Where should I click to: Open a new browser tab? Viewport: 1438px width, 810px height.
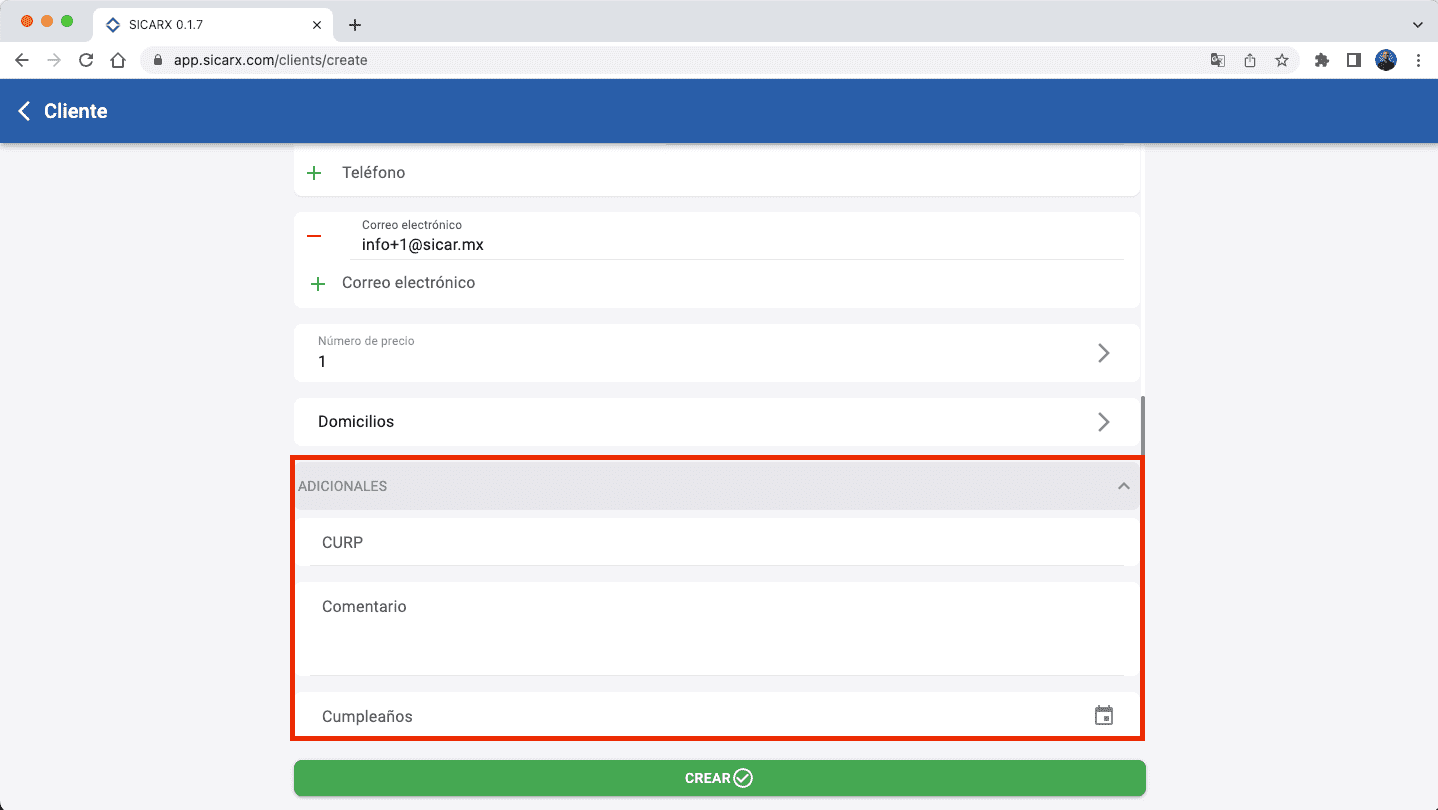pyautogui.click(x=355, y=25)
